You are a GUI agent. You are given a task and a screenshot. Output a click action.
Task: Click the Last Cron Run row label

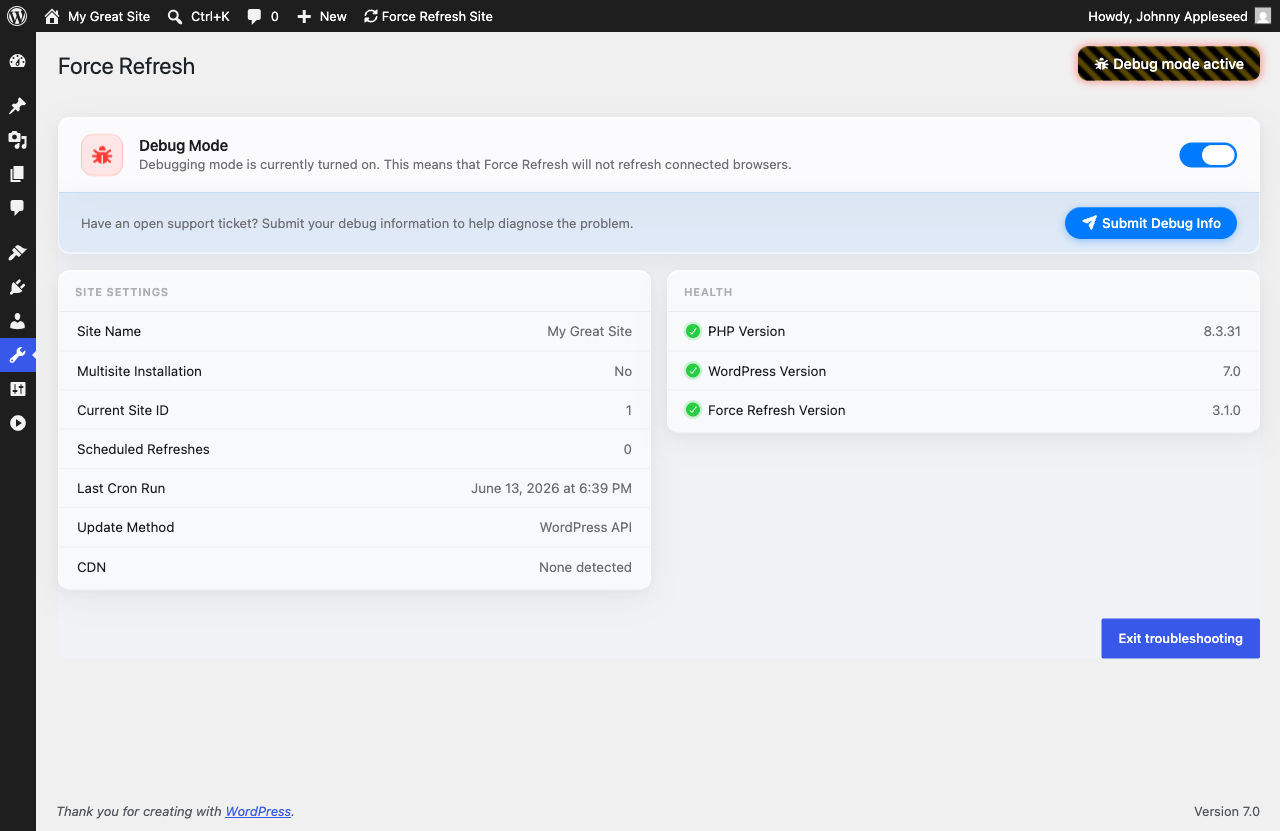tap(121, 488)
